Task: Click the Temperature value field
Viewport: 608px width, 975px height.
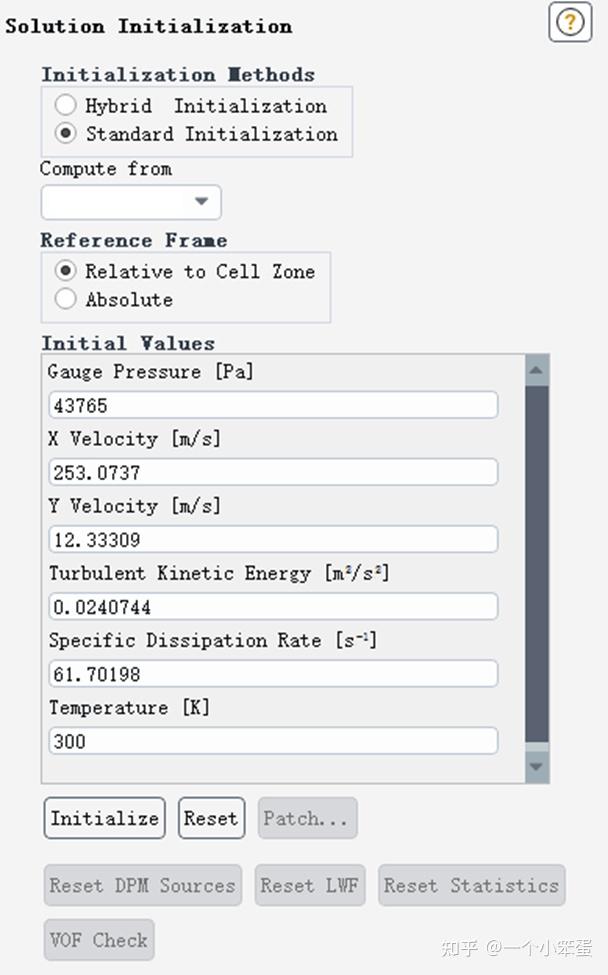Action: (272, 741)
